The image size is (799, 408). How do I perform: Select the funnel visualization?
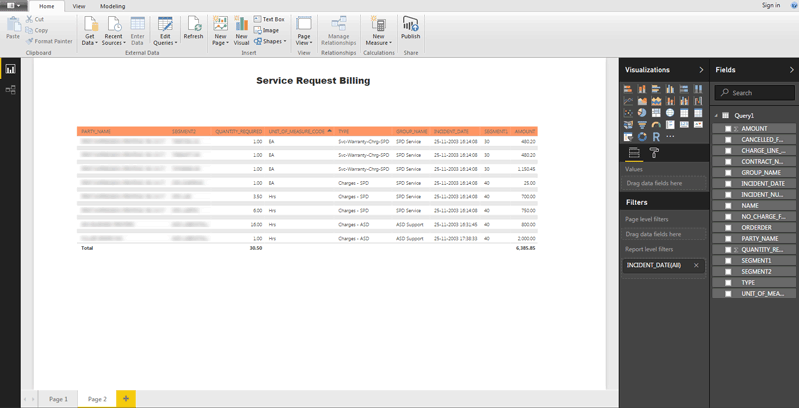click(x=642, y=125)
